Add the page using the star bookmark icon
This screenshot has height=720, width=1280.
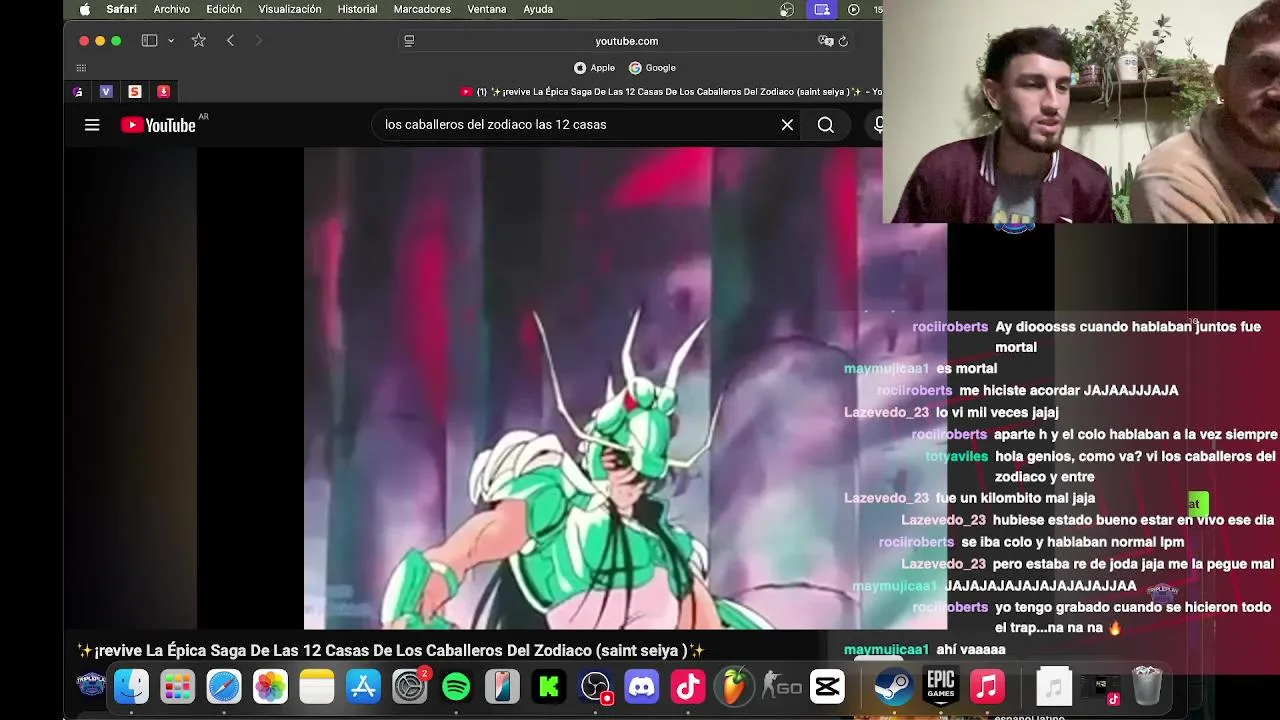(198, 41)
